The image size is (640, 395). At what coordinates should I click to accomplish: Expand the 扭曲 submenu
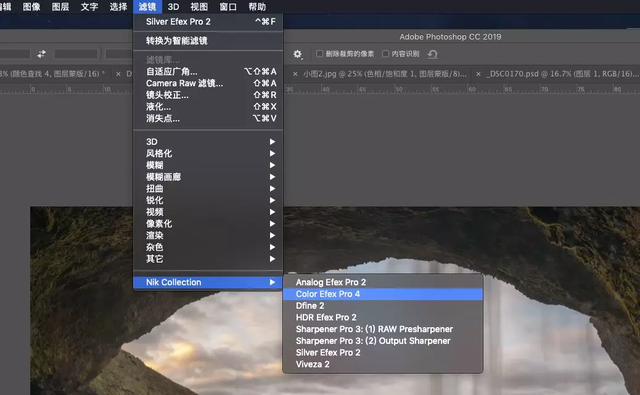coord(208,189)
